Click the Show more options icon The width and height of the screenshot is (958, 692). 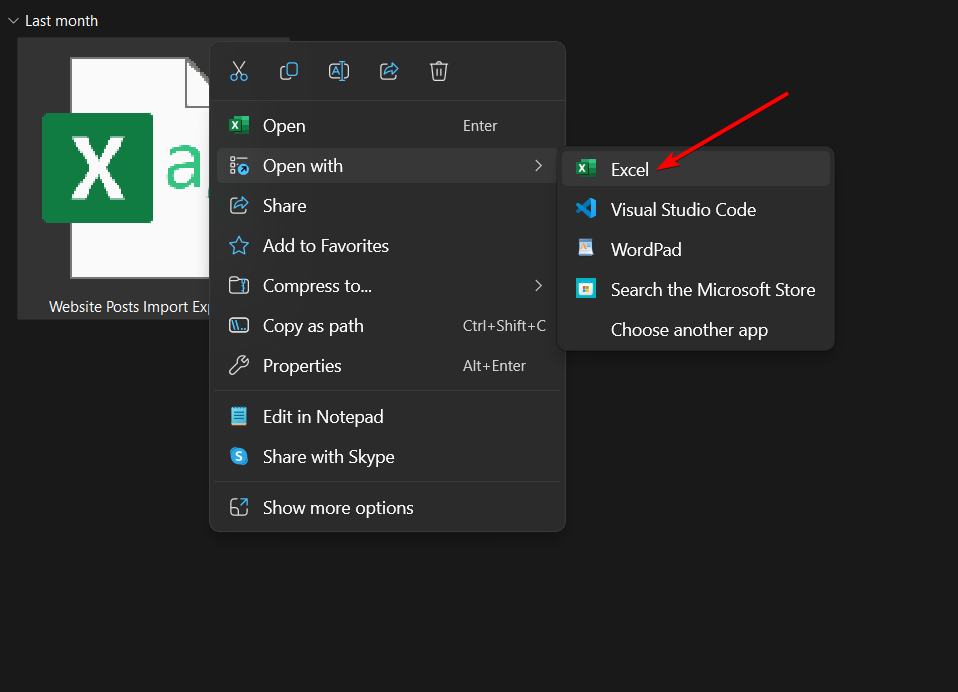pos(239,508)
